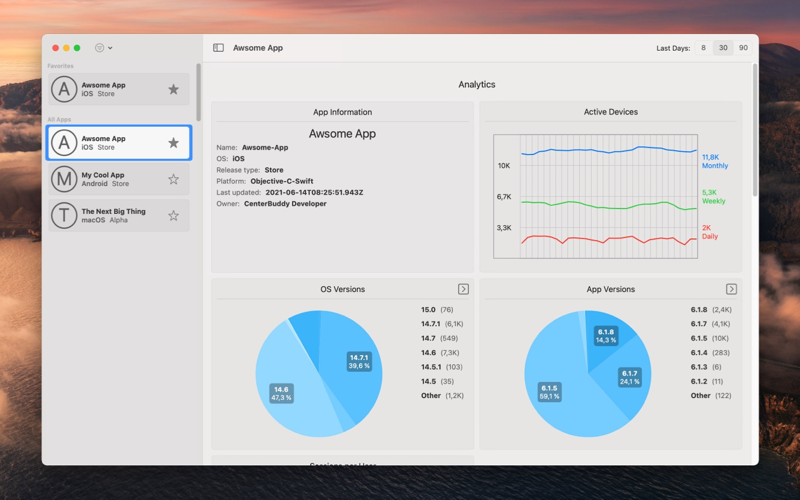Toggle the sidebar with the panel icon

[218, 47]
